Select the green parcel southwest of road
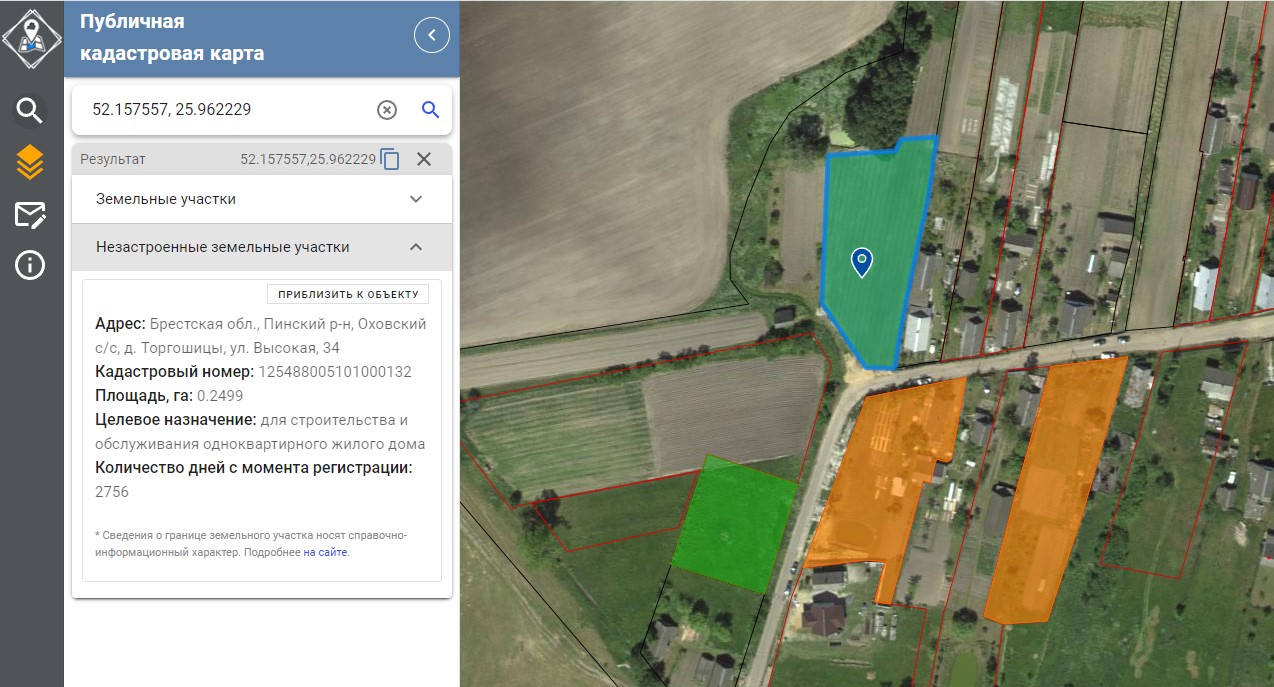Viewport: 1274px width, 687px height. [734, 525]
